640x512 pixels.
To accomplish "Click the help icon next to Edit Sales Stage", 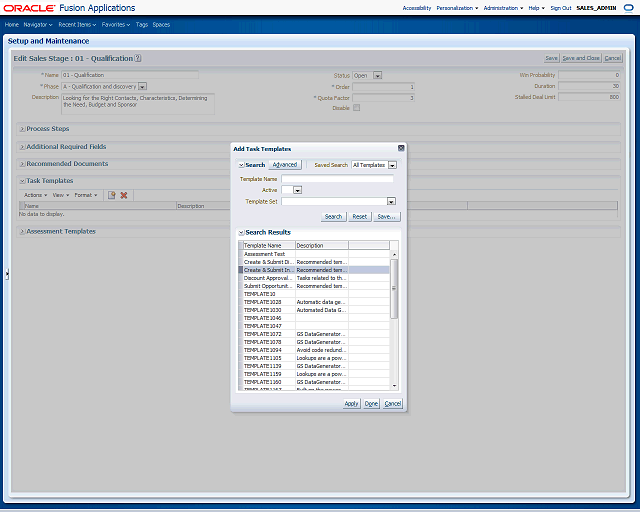I will (x=138, y=58).
